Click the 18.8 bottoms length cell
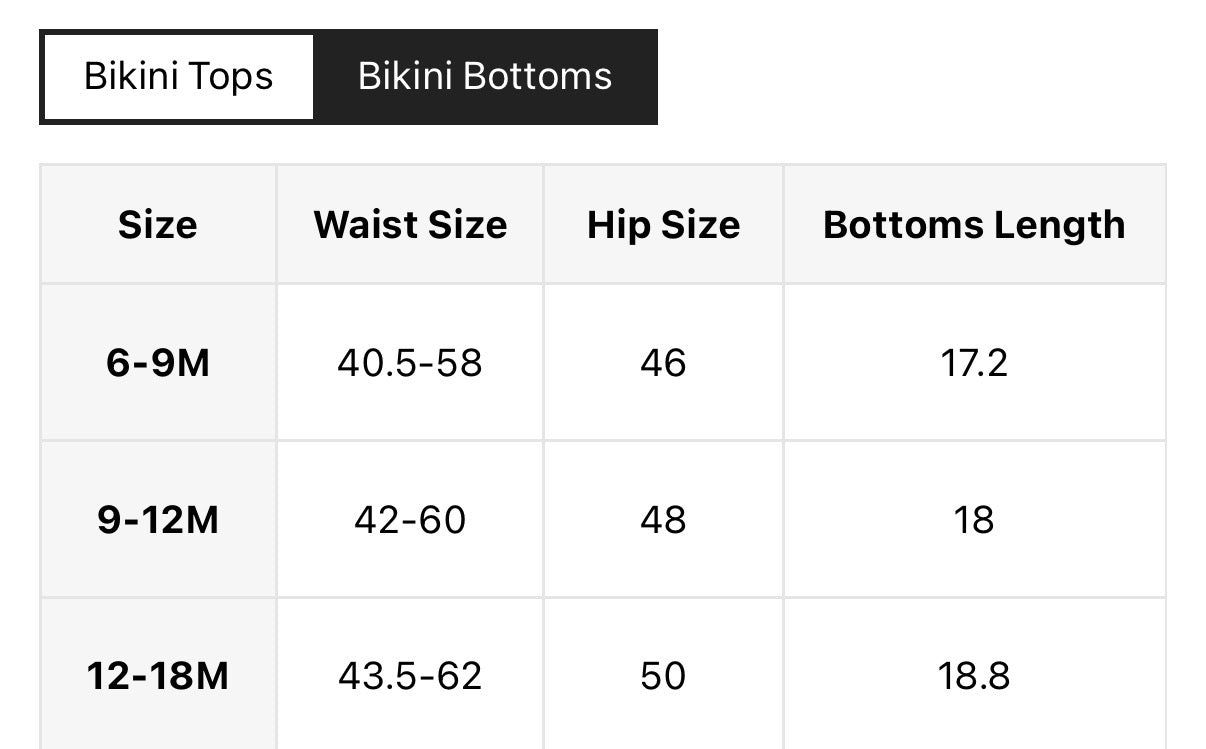 (x=974, y=677)
